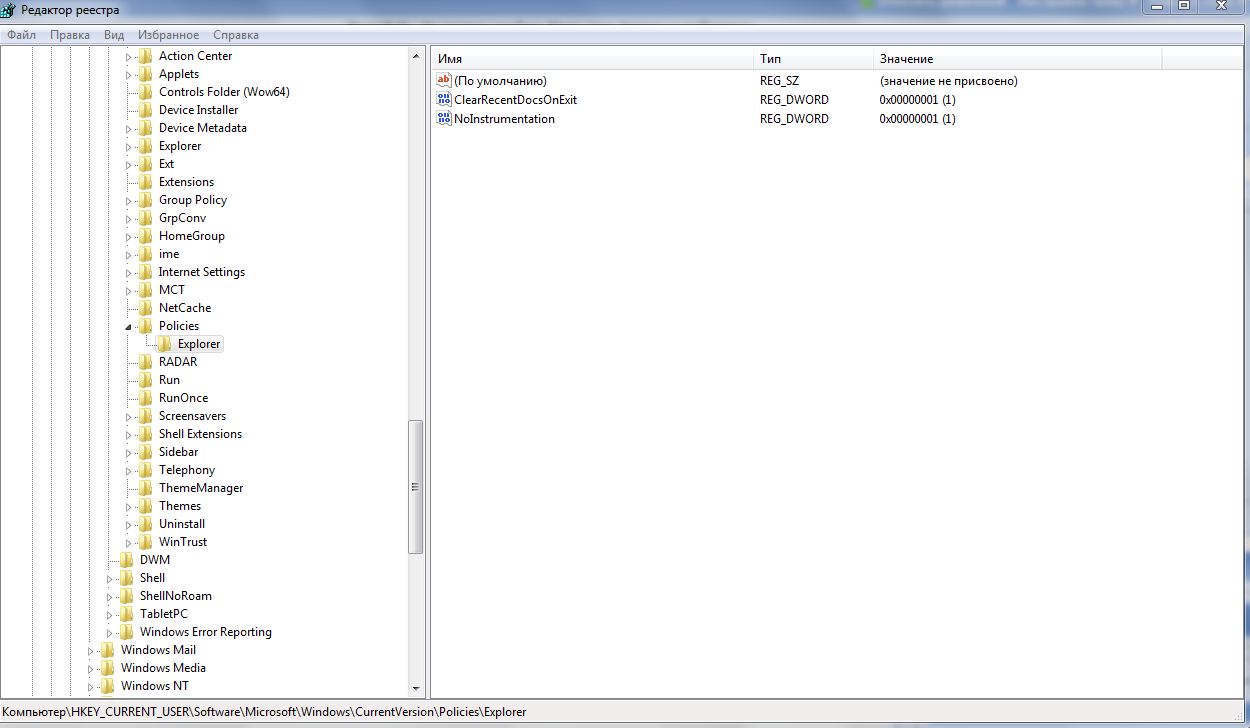Select the RunOnce key in tree
The height and width of the screenshot is (728, 1250).
pos(183,398)
